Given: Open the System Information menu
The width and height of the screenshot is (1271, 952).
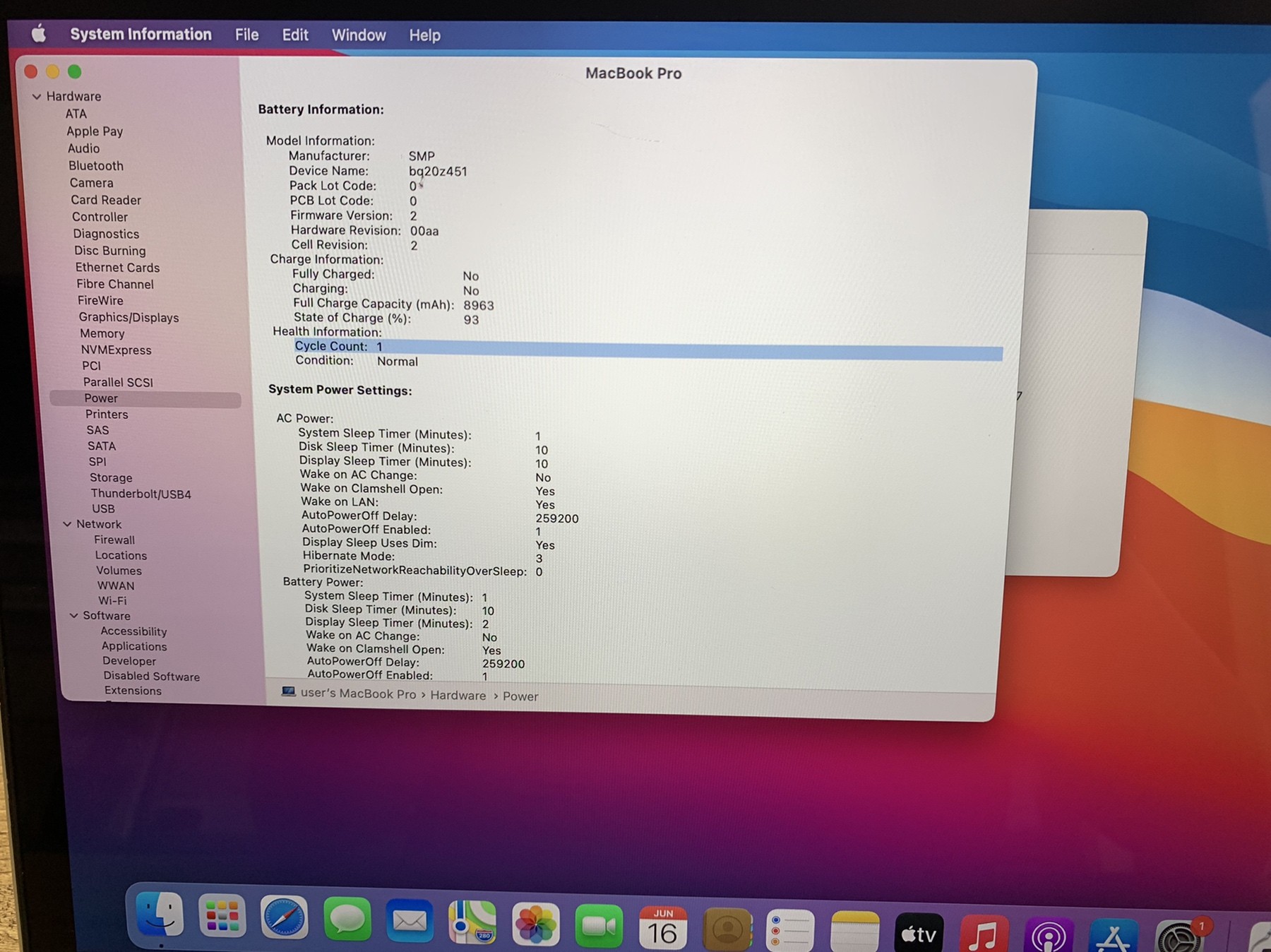Looking at the screenshot, I should 141,34.
